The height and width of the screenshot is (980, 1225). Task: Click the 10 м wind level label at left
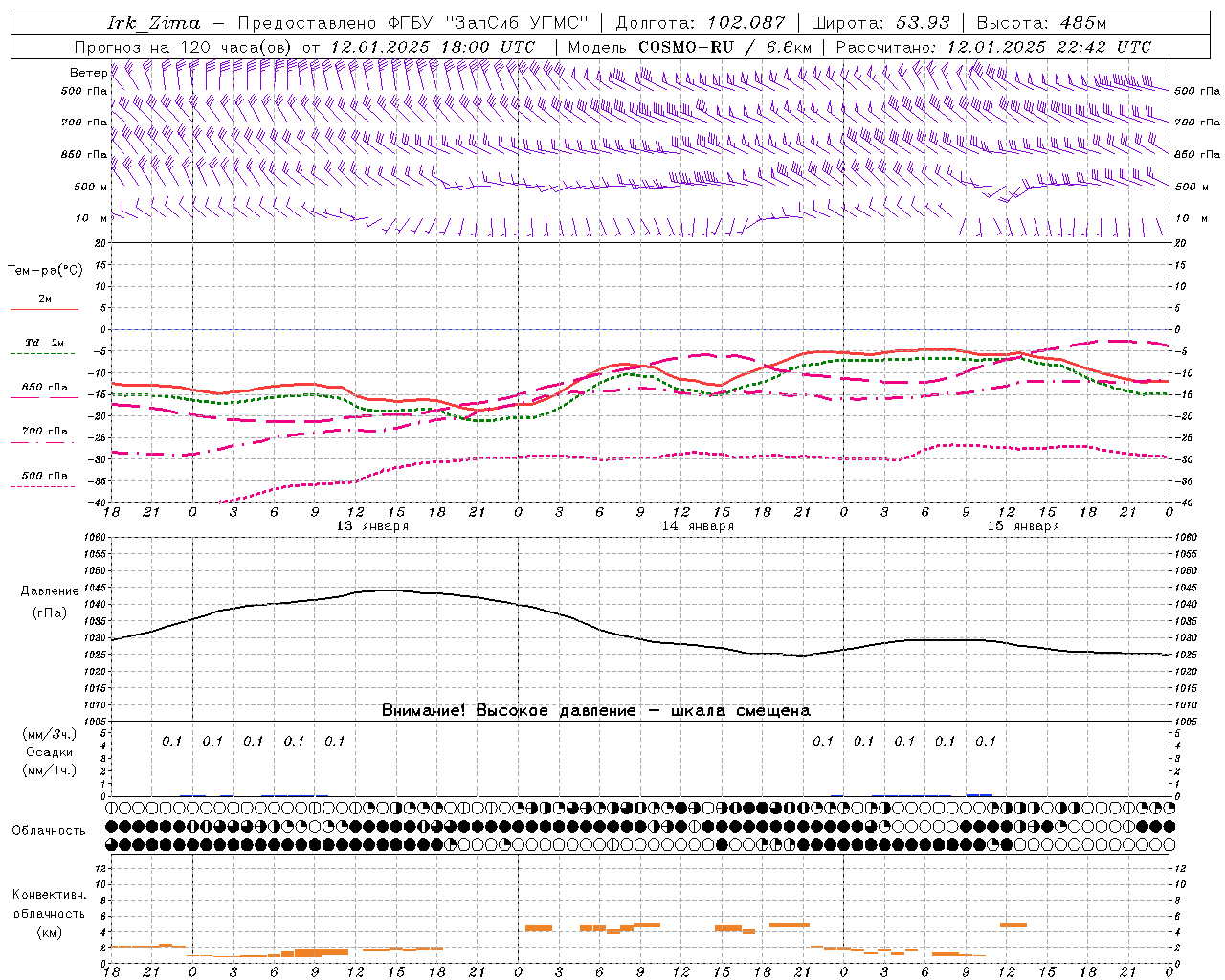(x=91, y=218)
